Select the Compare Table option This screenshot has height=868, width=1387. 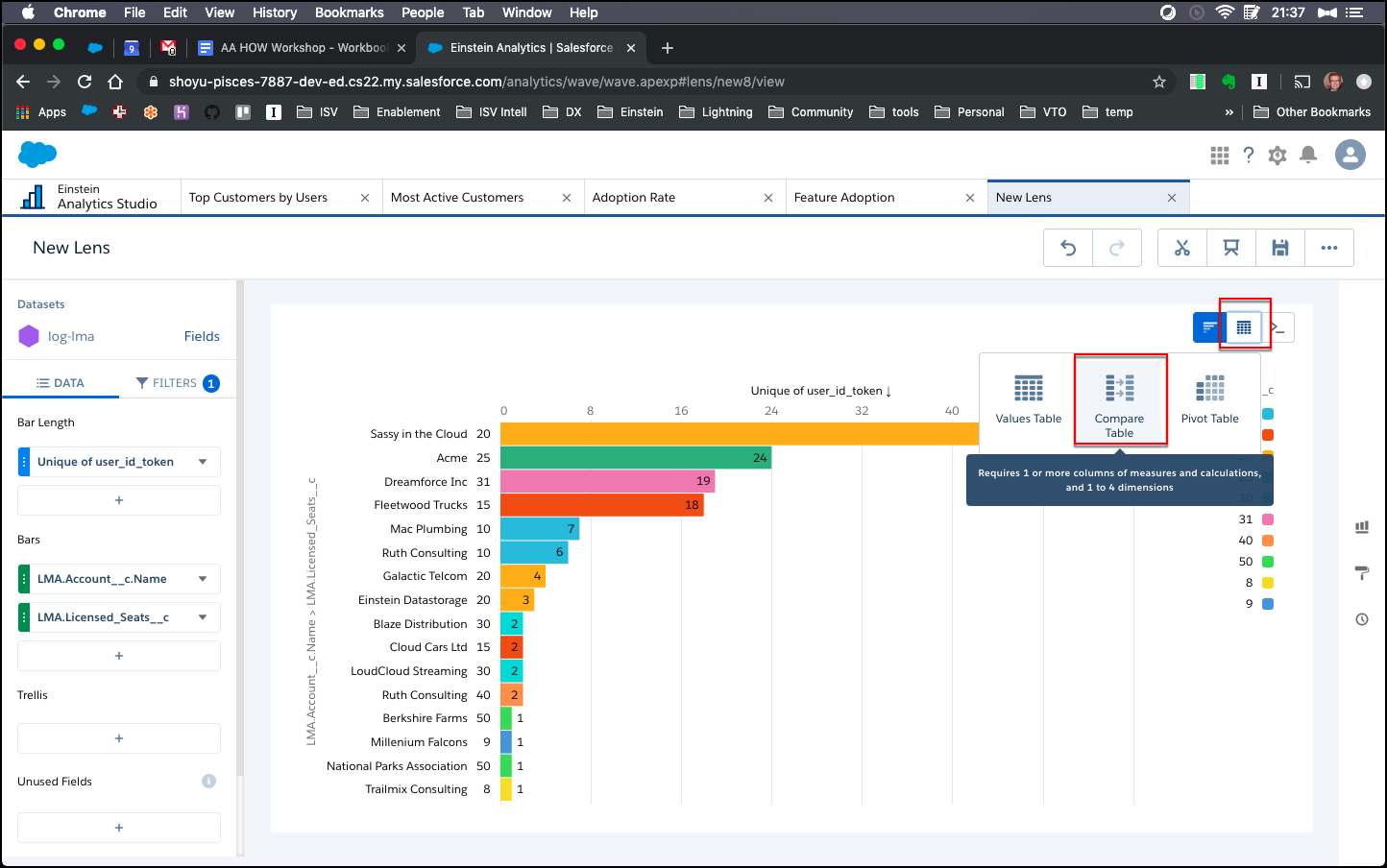1120,399
